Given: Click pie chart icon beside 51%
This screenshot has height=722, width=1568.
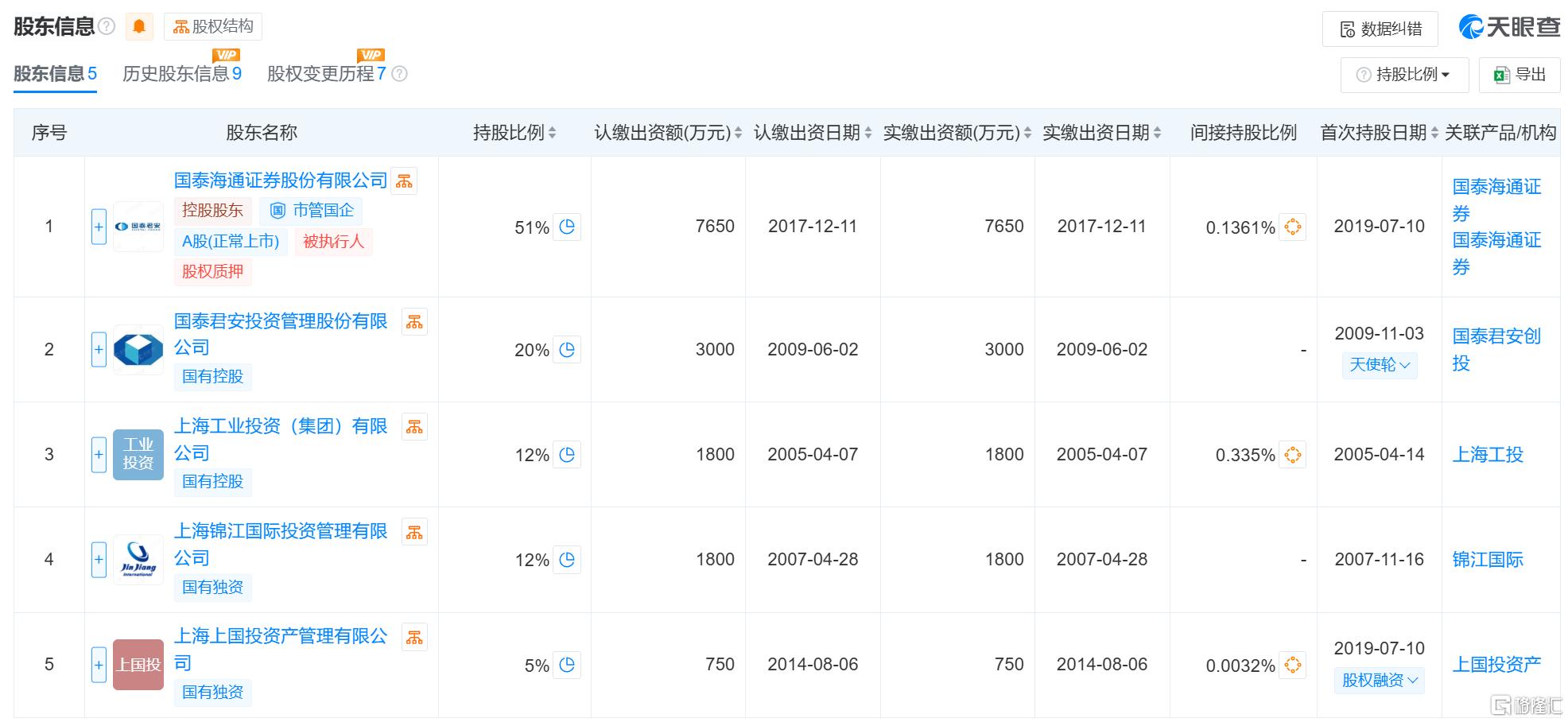Looking at the screenshot, I should click(567, 227).
